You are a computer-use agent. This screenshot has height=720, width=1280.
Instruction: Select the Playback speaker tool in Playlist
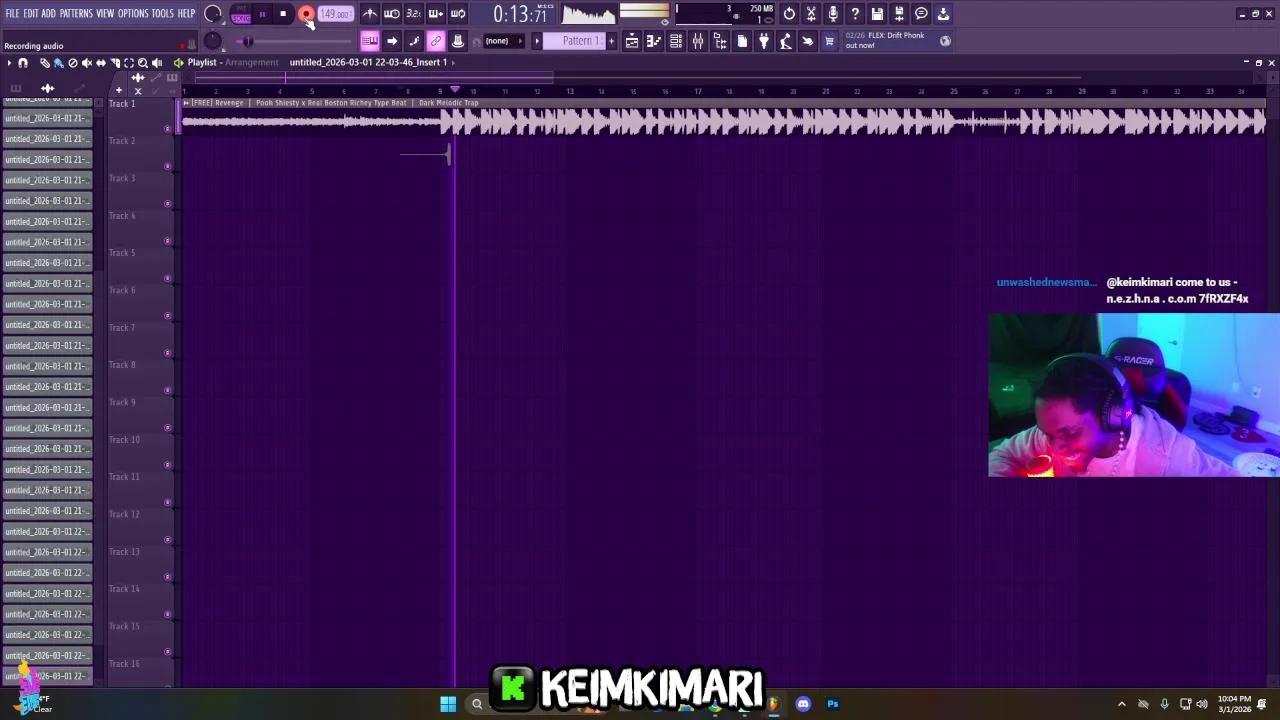coord(156,63)
